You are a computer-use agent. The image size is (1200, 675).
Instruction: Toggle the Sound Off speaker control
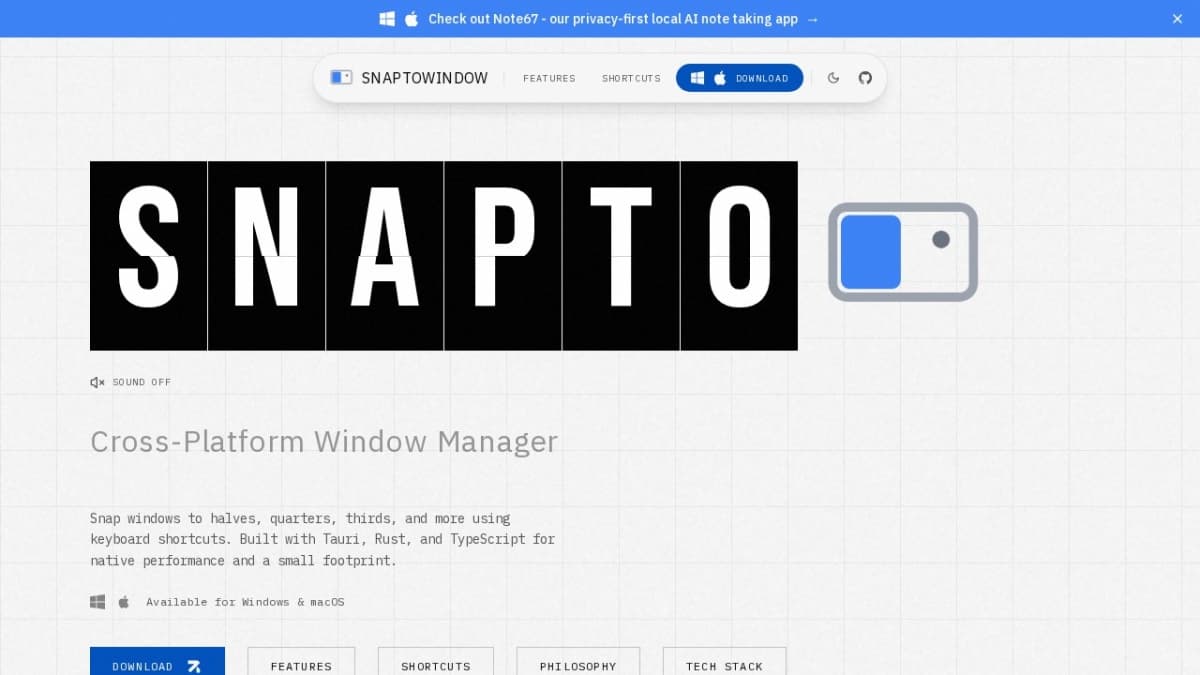pyautogui.click(x=131, y=382)
